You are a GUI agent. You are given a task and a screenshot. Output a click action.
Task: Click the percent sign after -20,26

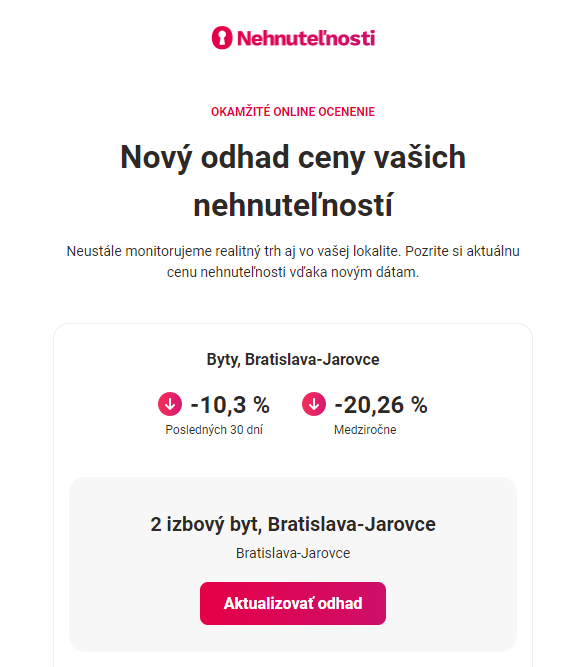pyautogui.click(x=419, y=404)
